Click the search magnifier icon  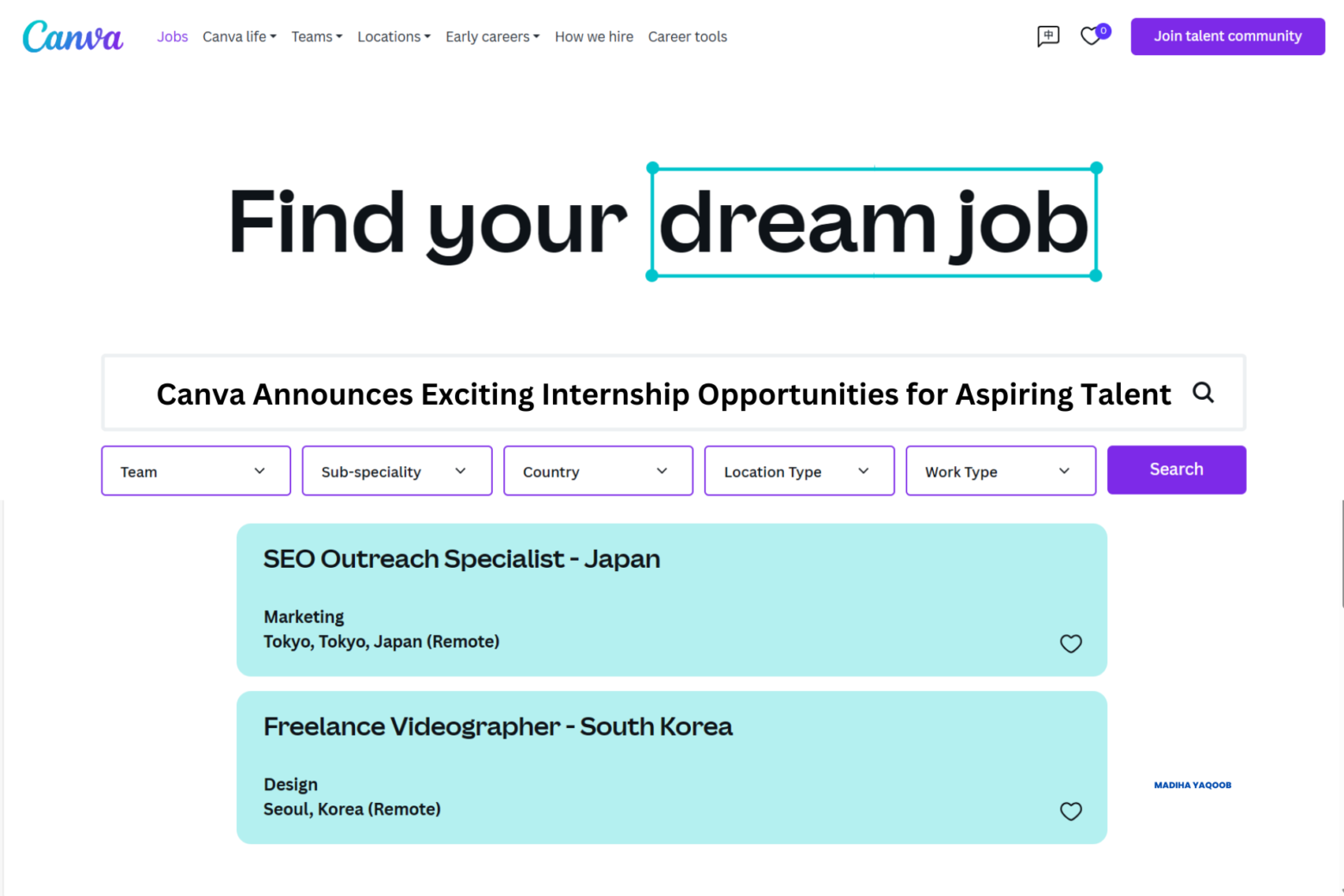coord(1204,393)
